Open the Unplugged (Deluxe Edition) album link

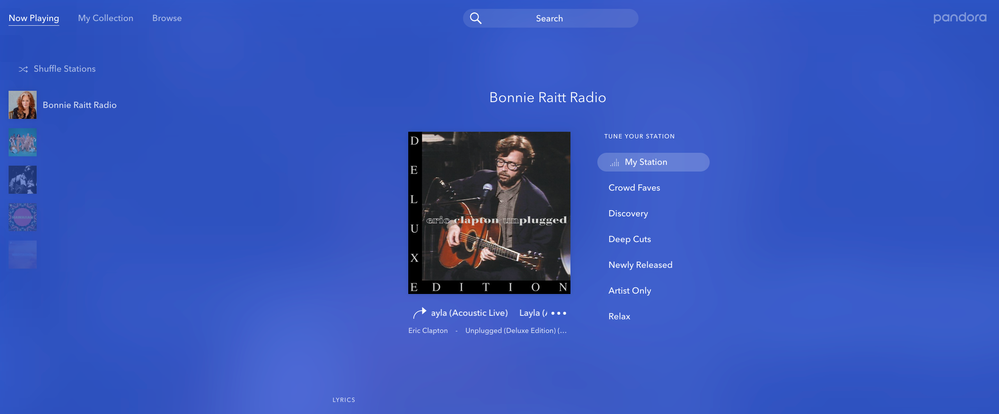coord(516,331)
